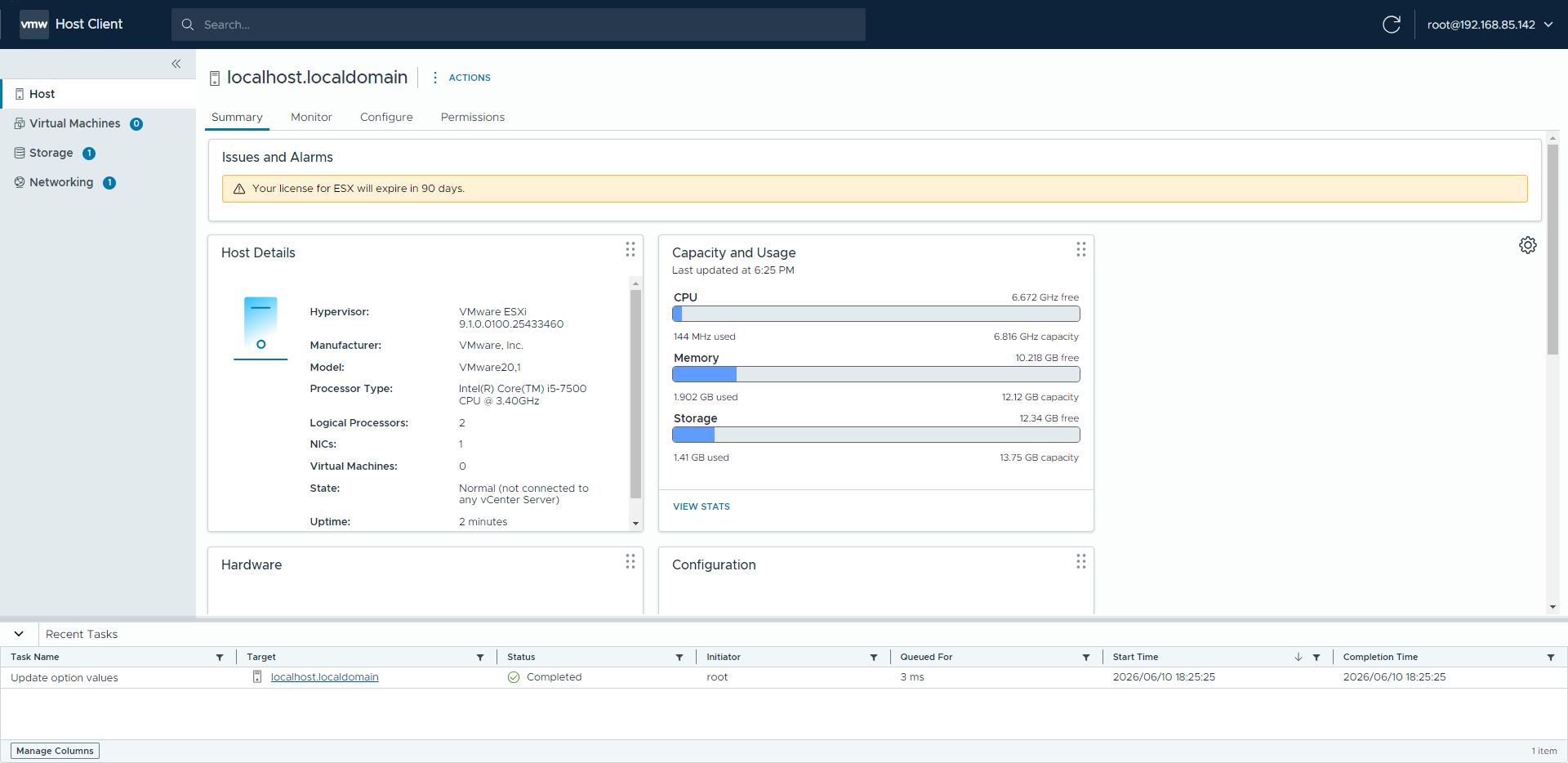Select Storage in the navigator
Screen dimensions: 1568x763
tap(98, 153)
